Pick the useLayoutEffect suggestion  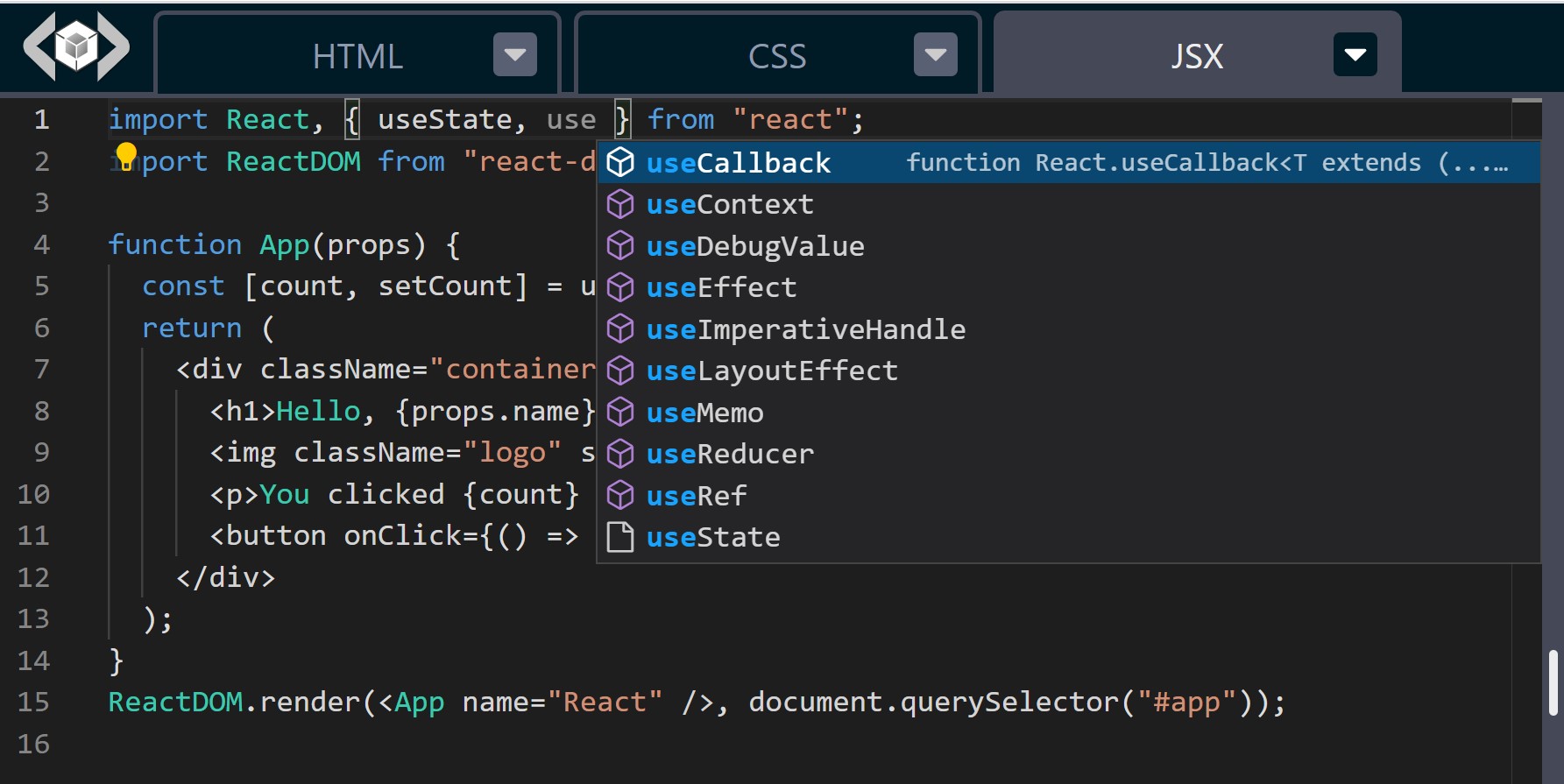click(772, 371)
